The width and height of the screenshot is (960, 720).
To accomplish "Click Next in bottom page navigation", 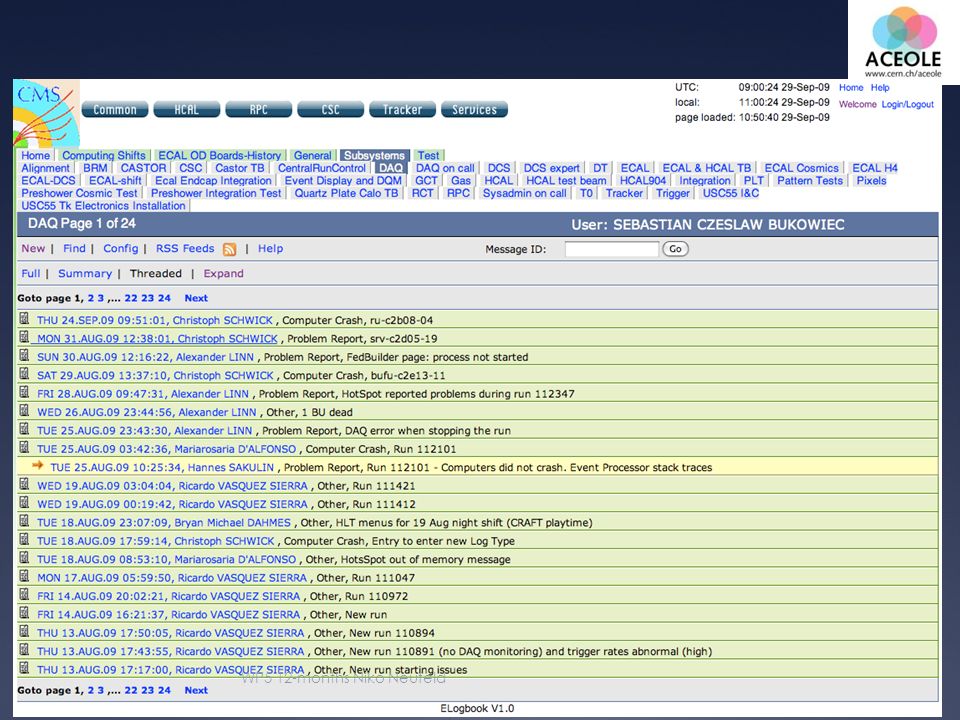I will (196, 690).
